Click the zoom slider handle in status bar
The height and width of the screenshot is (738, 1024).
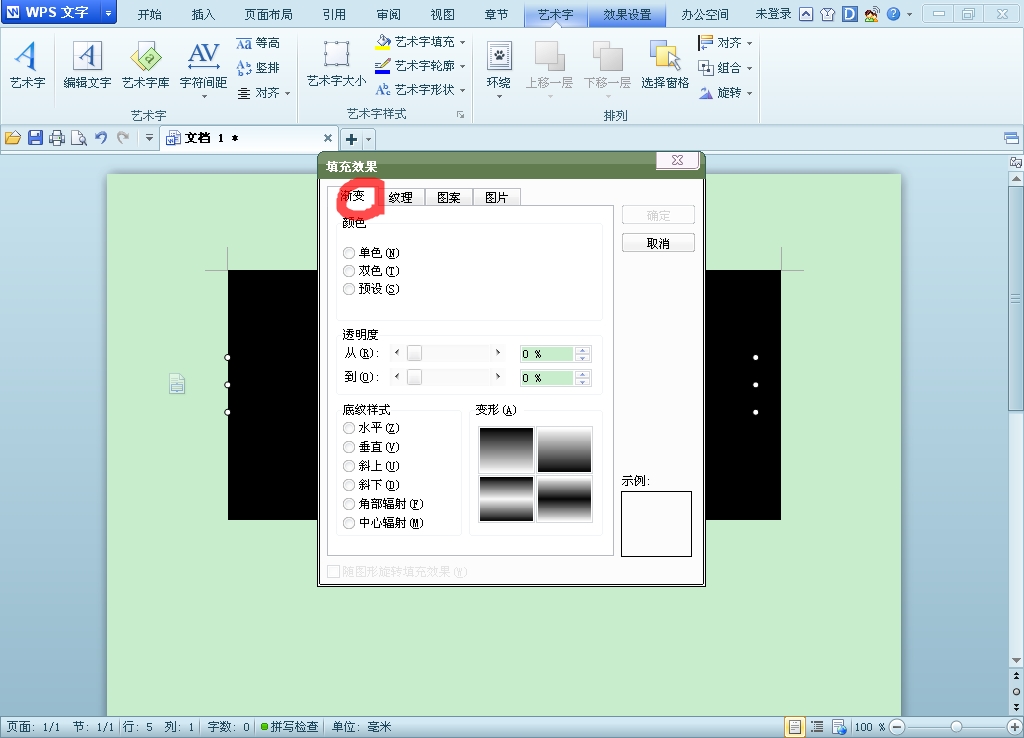(956, 727)
